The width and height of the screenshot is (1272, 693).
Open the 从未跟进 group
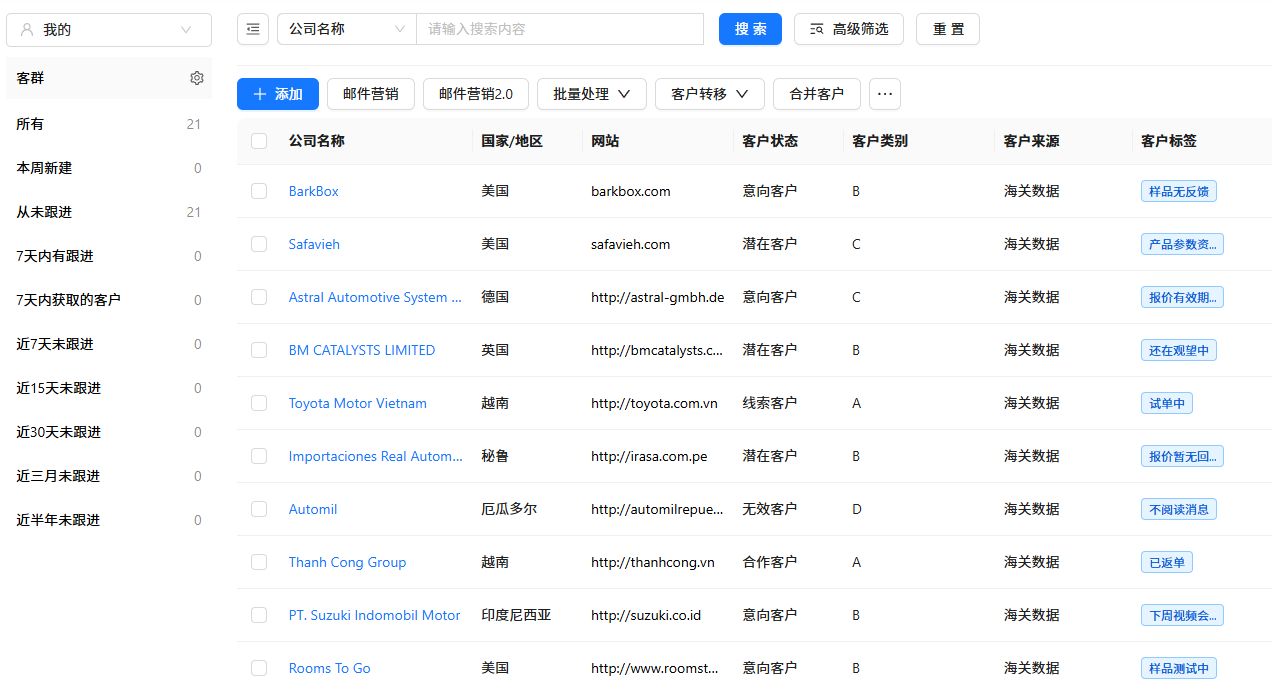pyautogui.click(x=109, y=212)
